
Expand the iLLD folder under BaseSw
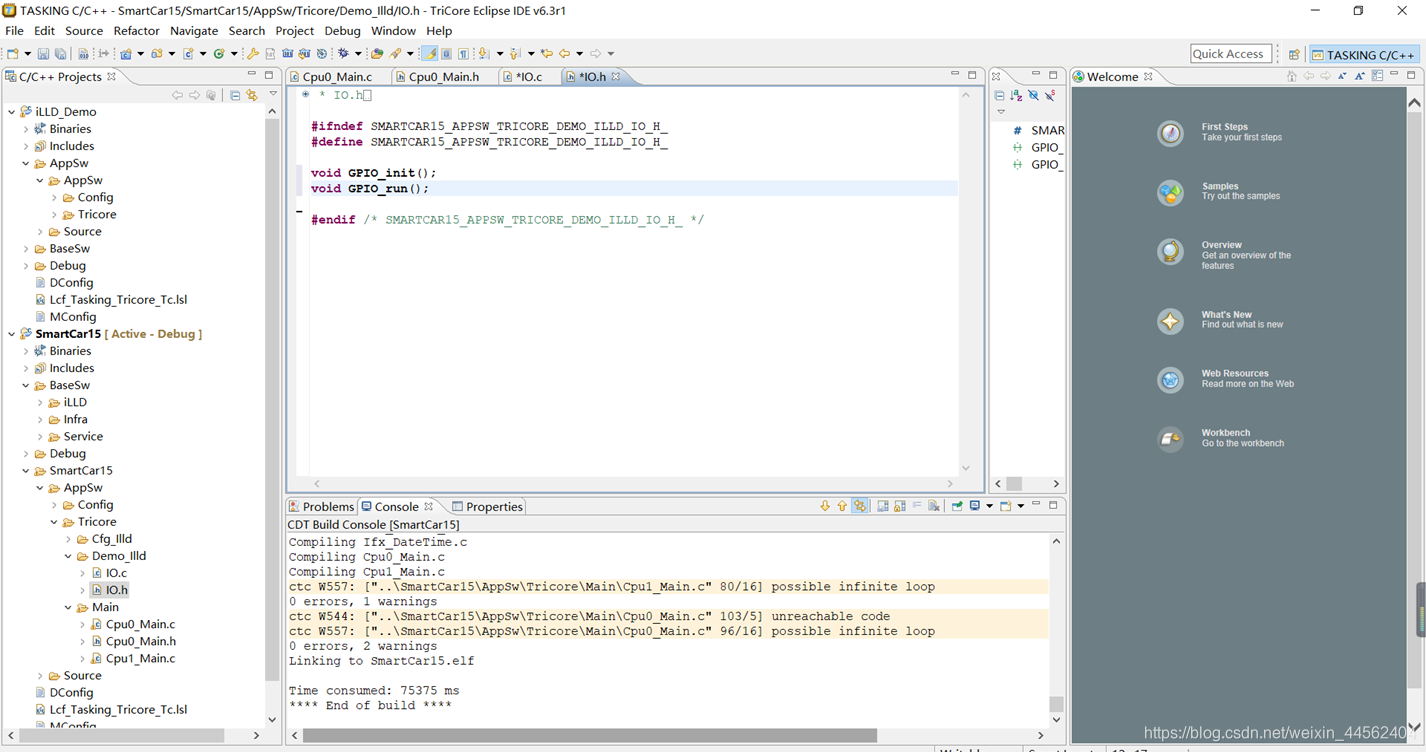40,402
